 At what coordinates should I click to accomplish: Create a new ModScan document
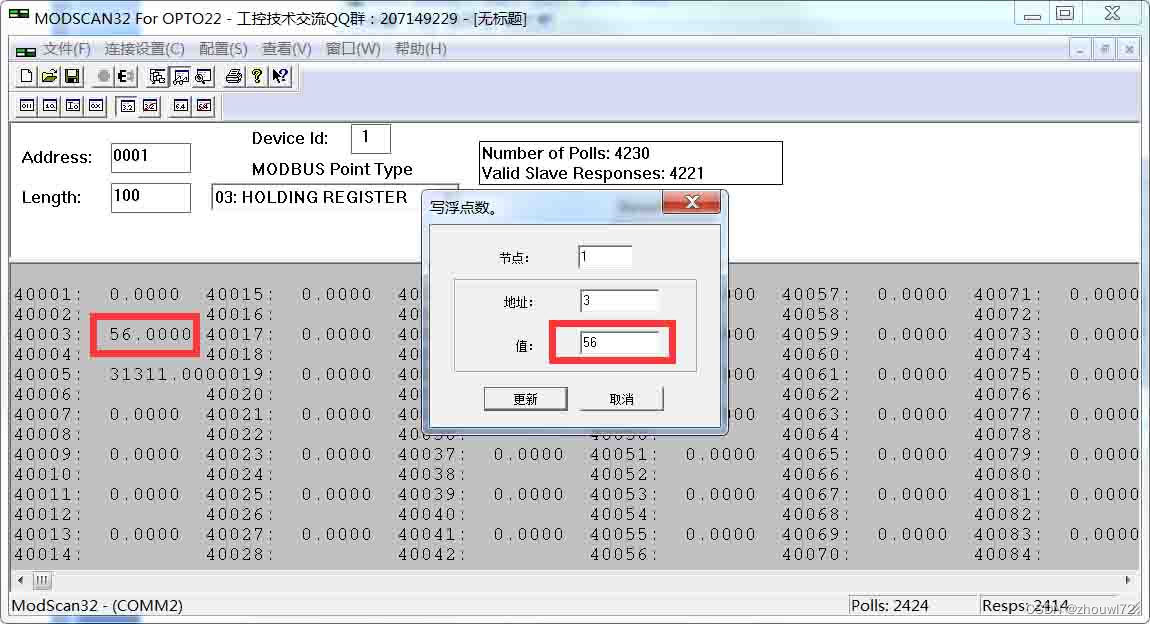(25, 76)
